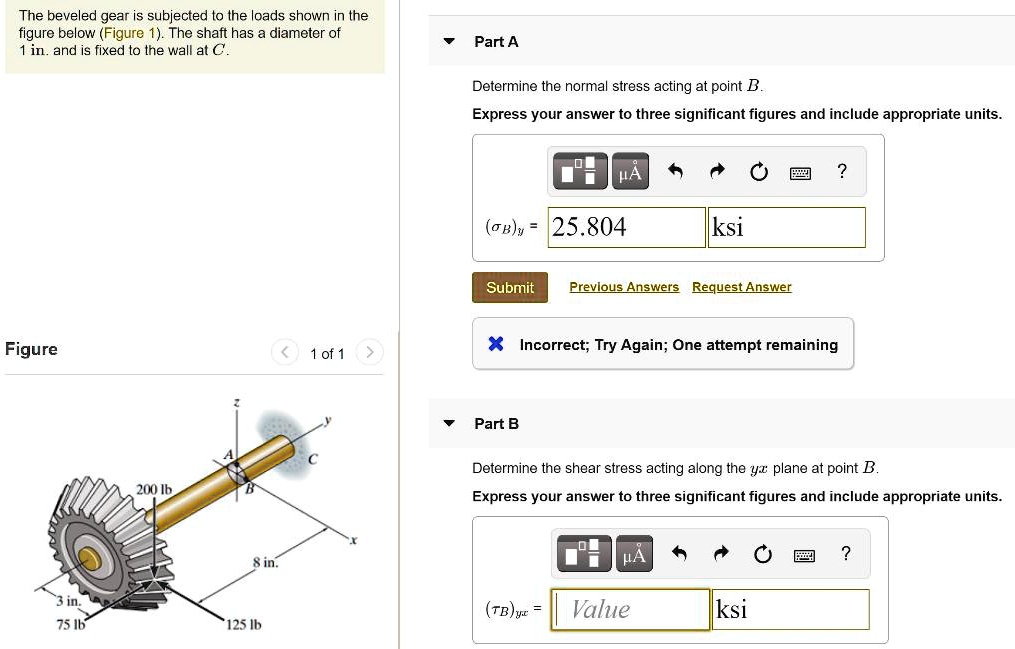Image resolution: width=1015 pixels, height=649 pixels.
Task: Click the Request Answer link
Action: [x=741, y=286]
